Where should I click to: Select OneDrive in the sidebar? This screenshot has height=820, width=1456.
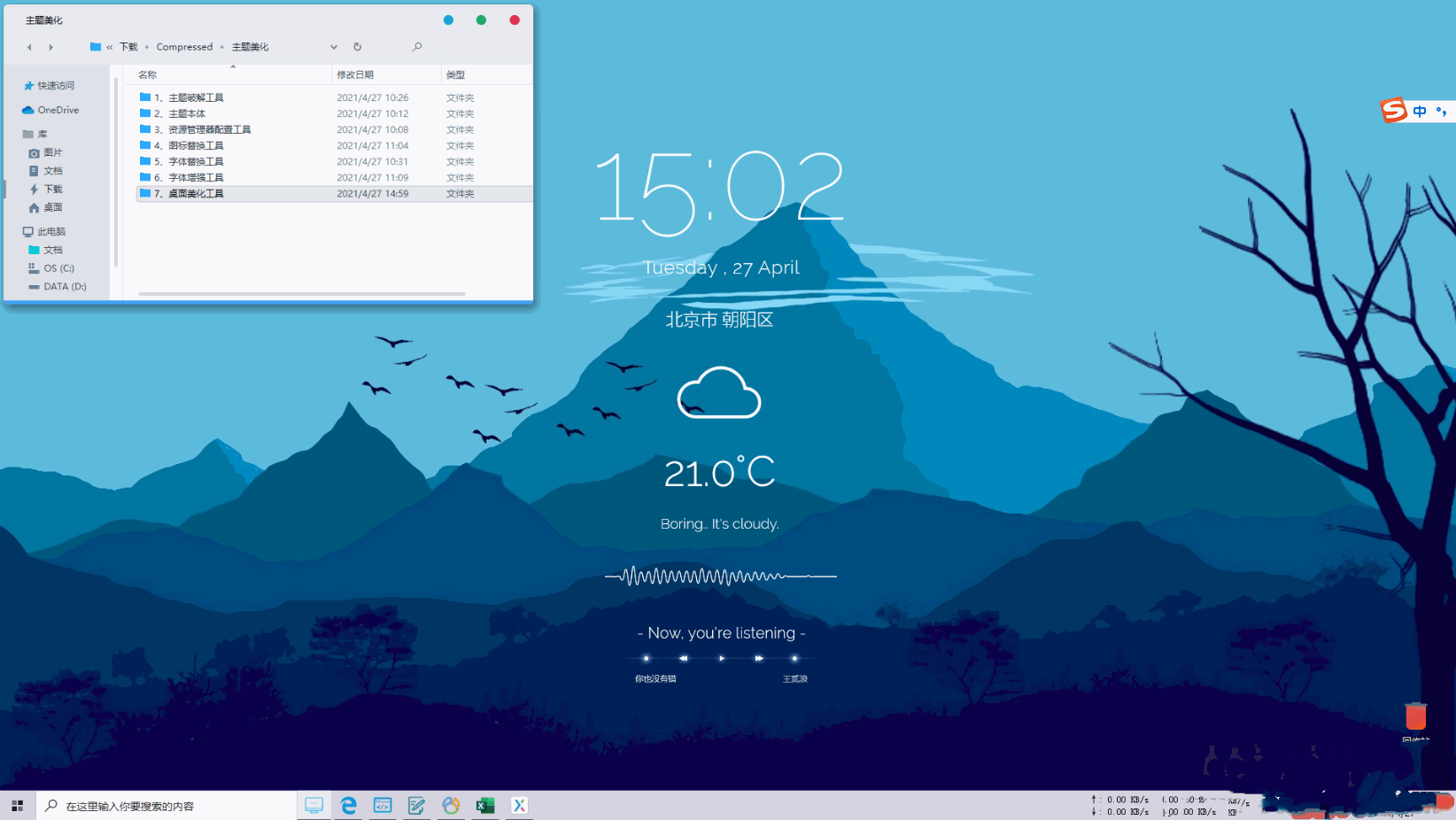coord(58,110)
